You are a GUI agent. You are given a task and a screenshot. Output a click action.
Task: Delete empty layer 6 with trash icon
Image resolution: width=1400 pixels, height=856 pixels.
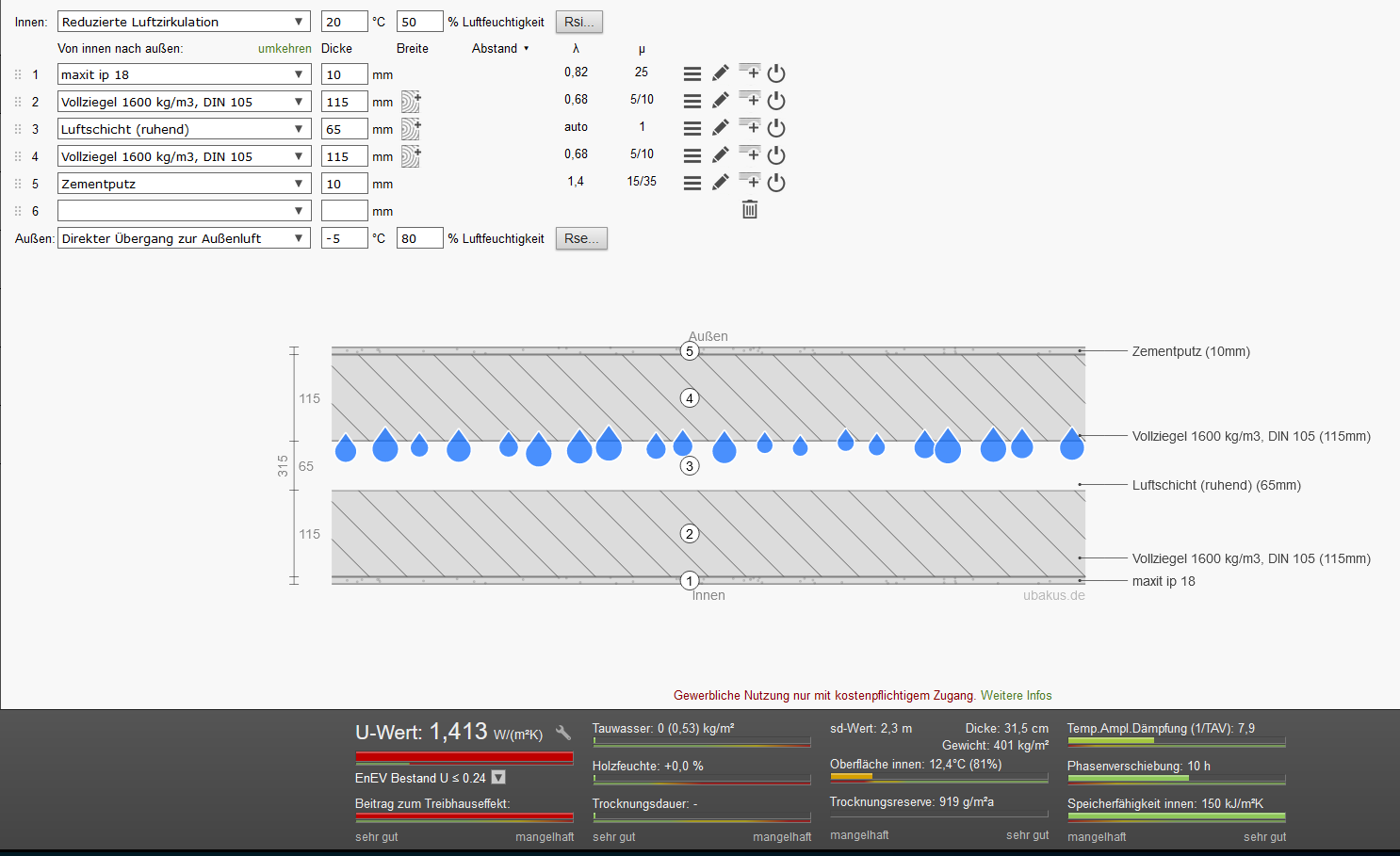click(750, 210)
